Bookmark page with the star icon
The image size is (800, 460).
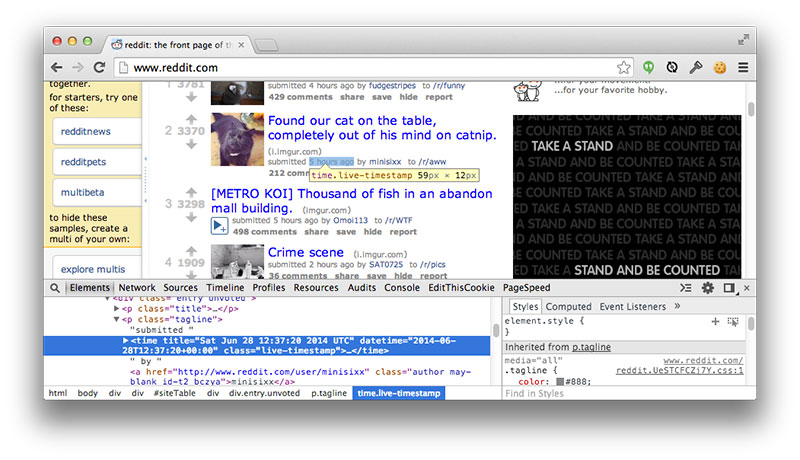point(623,67)
